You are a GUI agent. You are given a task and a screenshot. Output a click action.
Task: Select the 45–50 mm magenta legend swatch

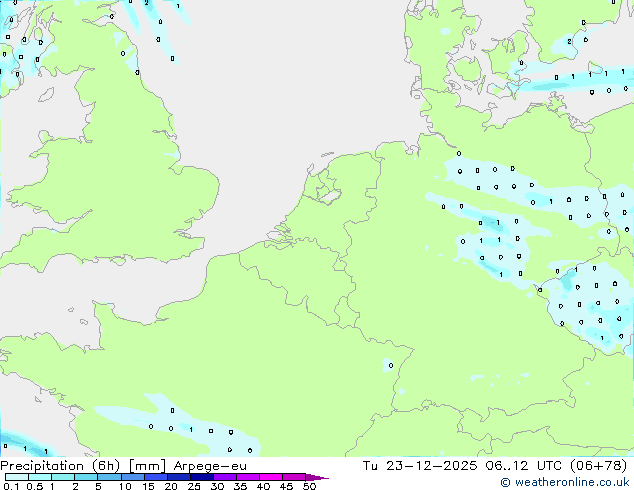294,477
